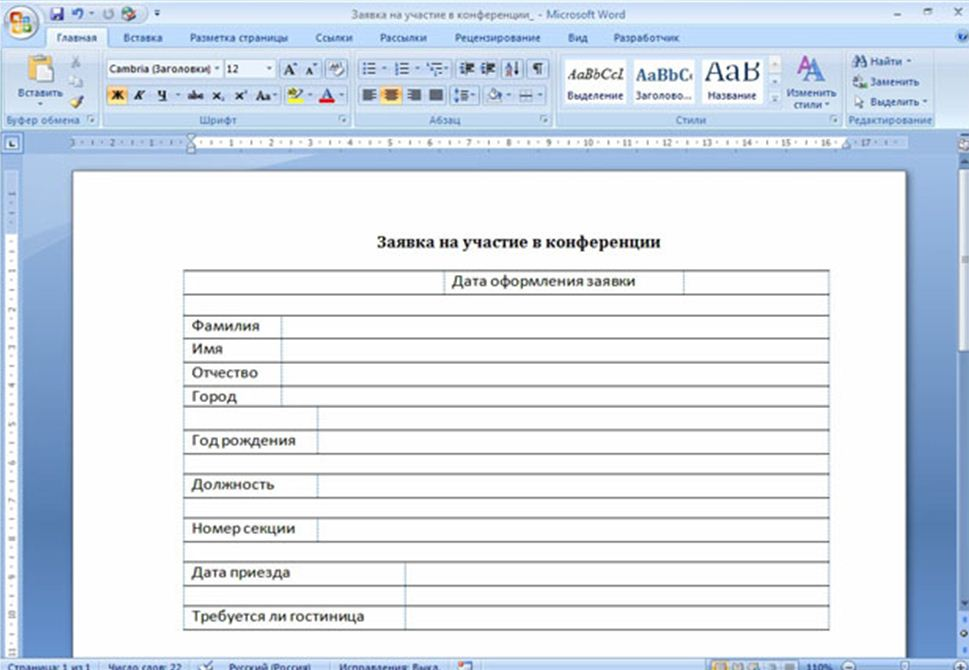Image resolution: width=969 pixels, height=670 pixels.
Task: Open the Выделить dropdown in Редактирование
Action: [891, 101]
